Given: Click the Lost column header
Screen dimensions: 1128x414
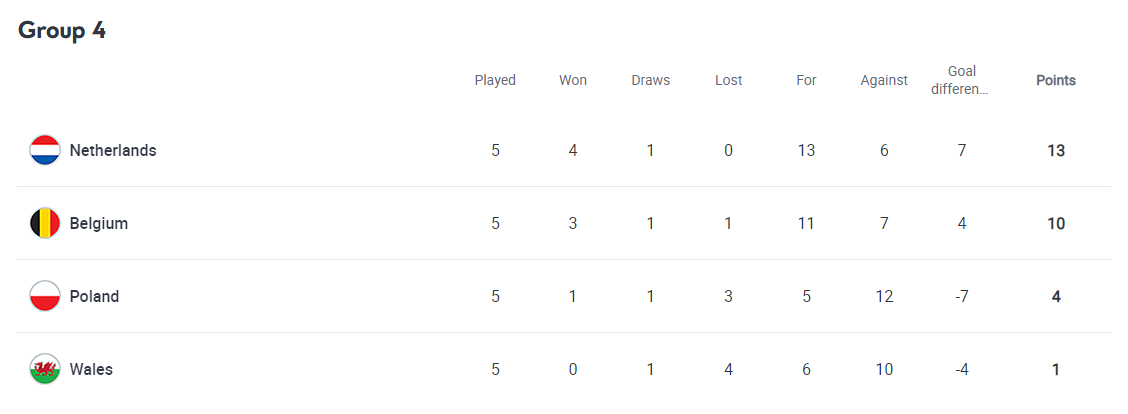Looking at the screenshot, I should tap(729, 80).
